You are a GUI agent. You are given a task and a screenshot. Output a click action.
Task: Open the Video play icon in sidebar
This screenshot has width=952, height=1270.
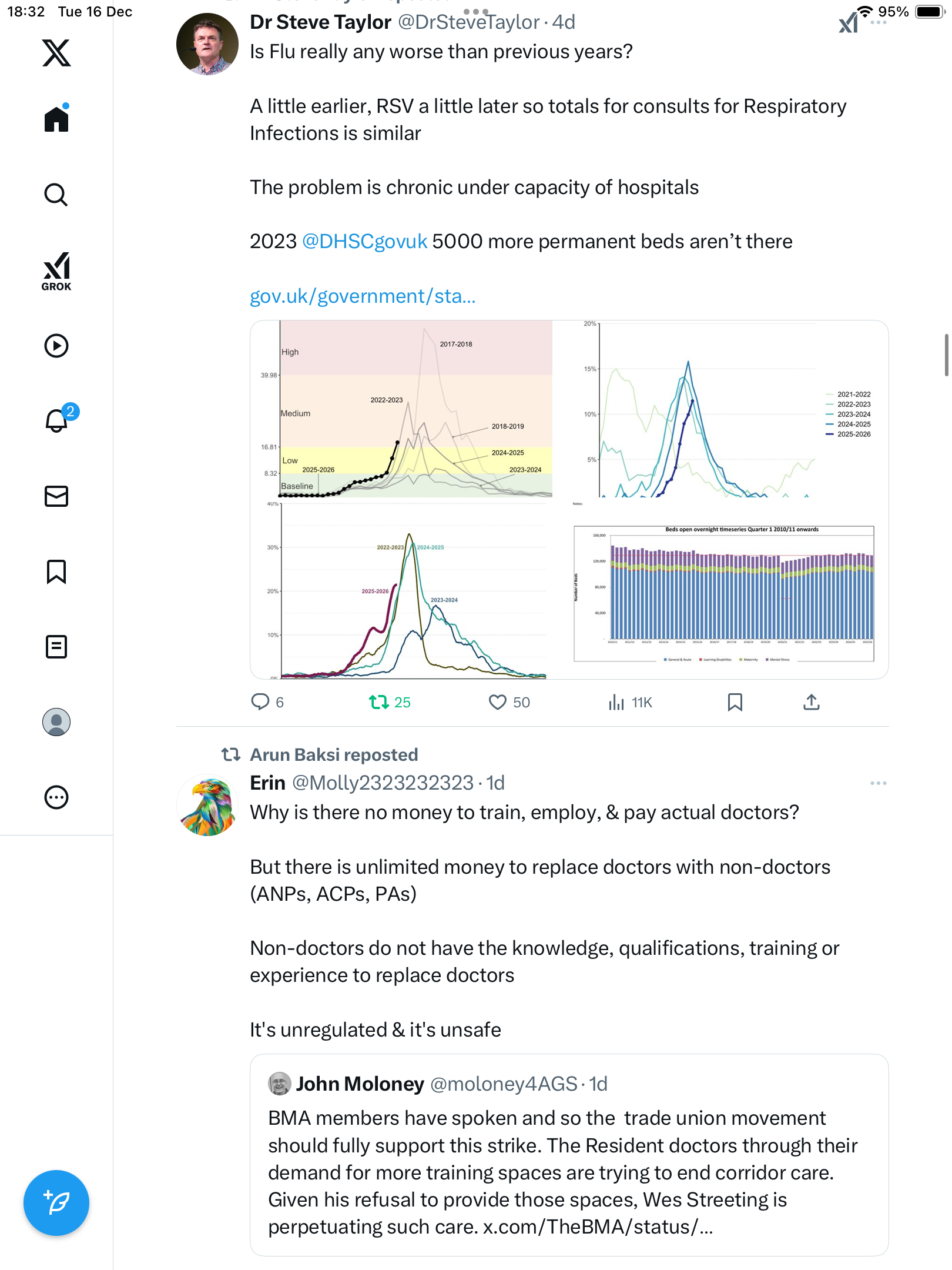pyautogui.click(x=56, y=346)
